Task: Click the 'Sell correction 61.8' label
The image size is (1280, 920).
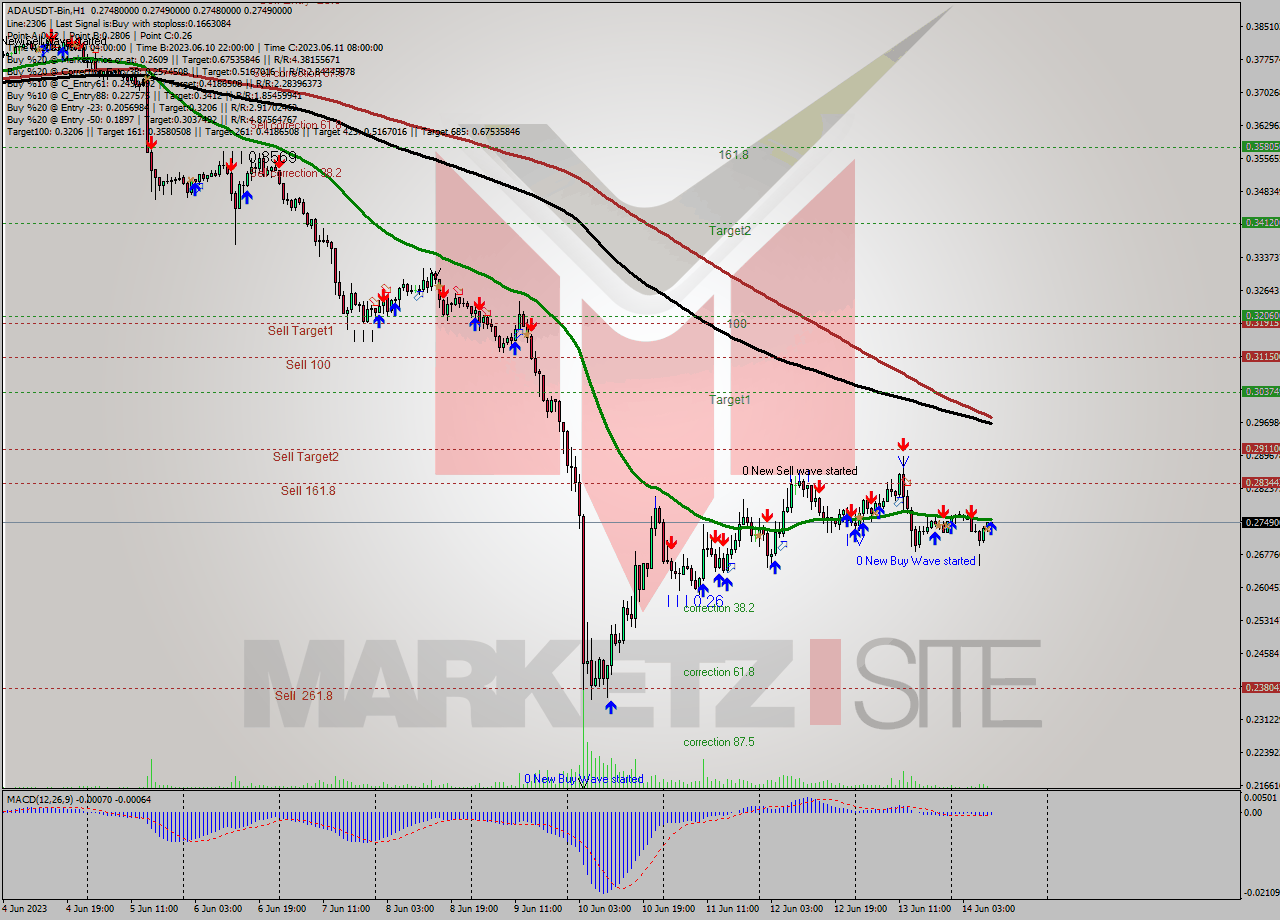Action: point(296,126)
